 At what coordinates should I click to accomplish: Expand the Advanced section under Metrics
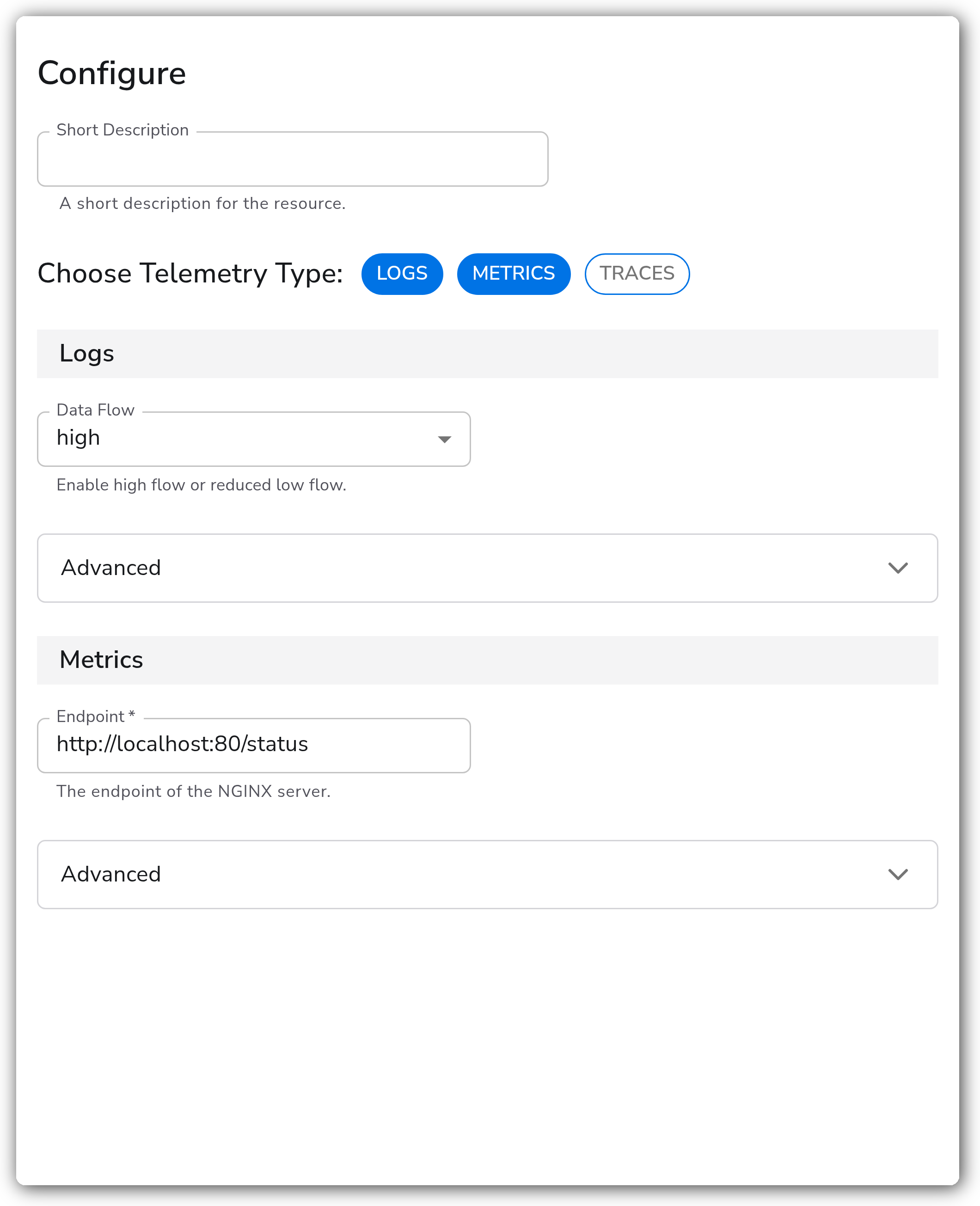pos(487,874)
